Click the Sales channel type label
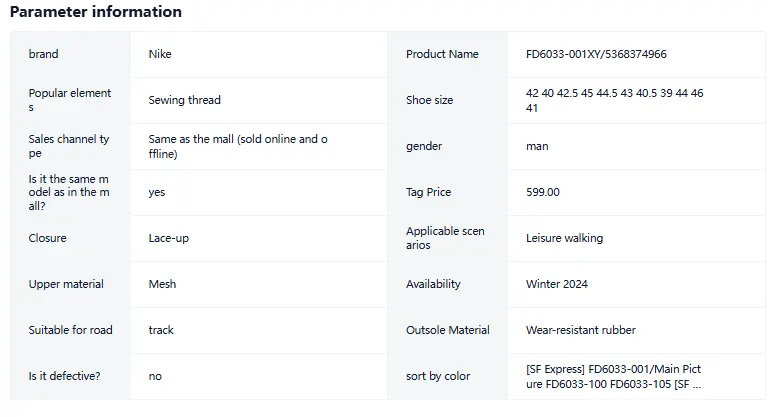 tap(69, 146)
